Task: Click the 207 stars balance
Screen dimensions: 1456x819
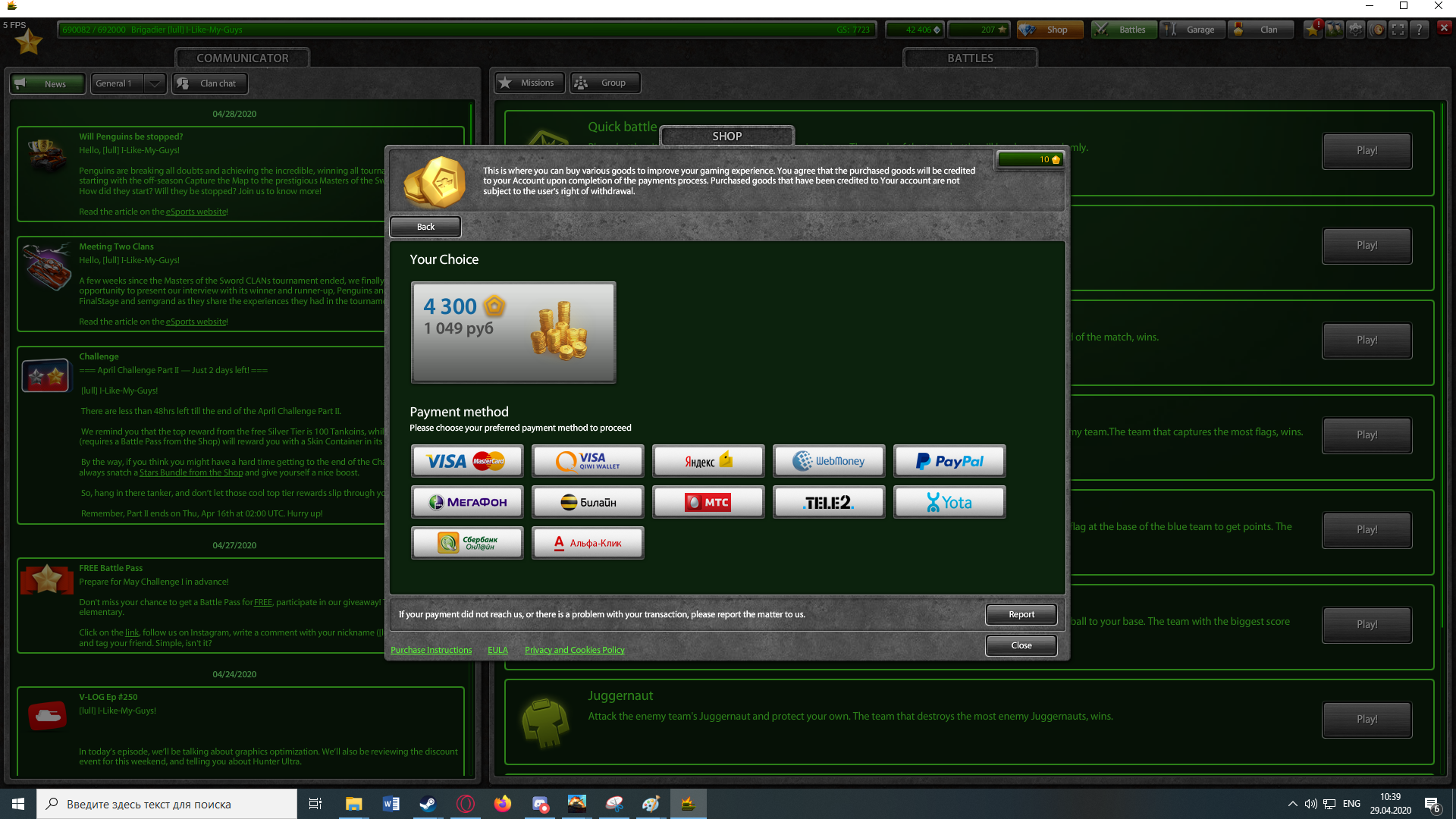Action: (x=979, y=30)
